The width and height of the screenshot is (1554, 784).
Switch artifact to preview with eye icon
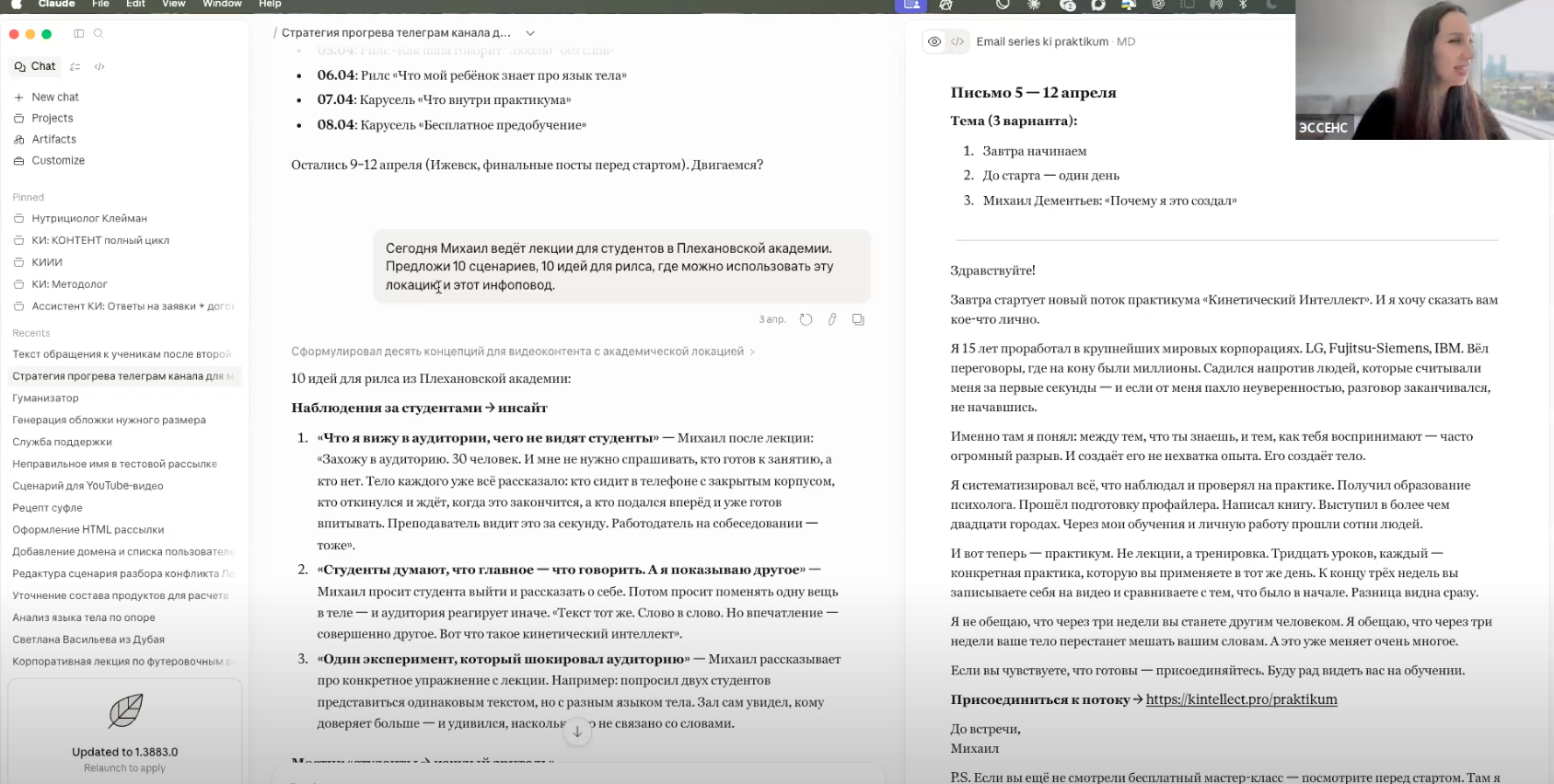pos(934,41)
